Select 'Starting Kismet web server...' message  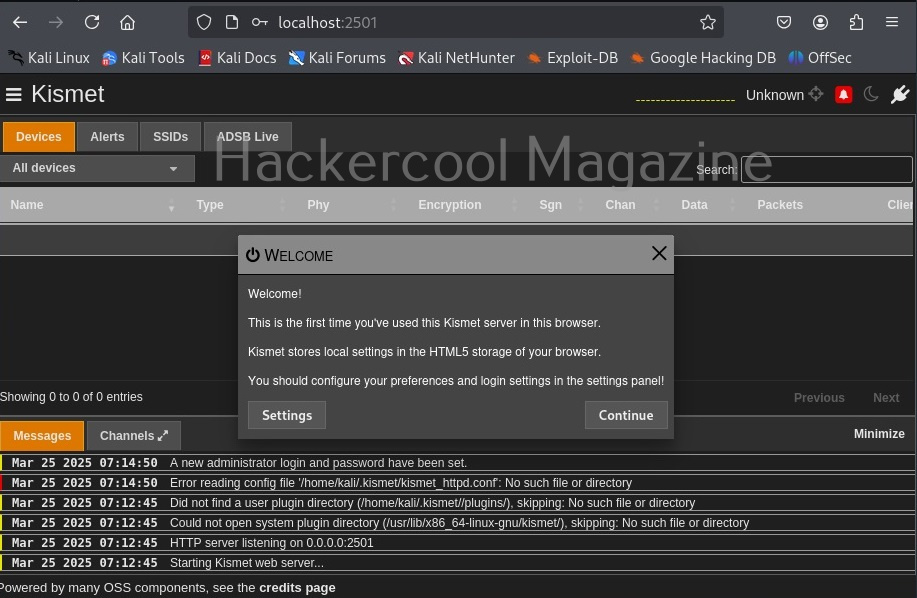coord(458,562)
